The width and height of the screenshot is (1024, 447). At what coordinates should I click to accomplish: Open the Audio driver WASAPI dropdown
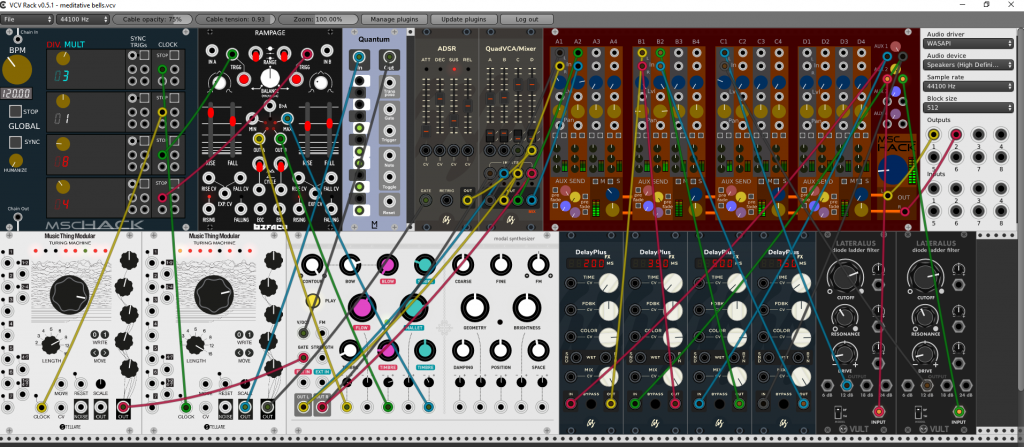point(969,43)
